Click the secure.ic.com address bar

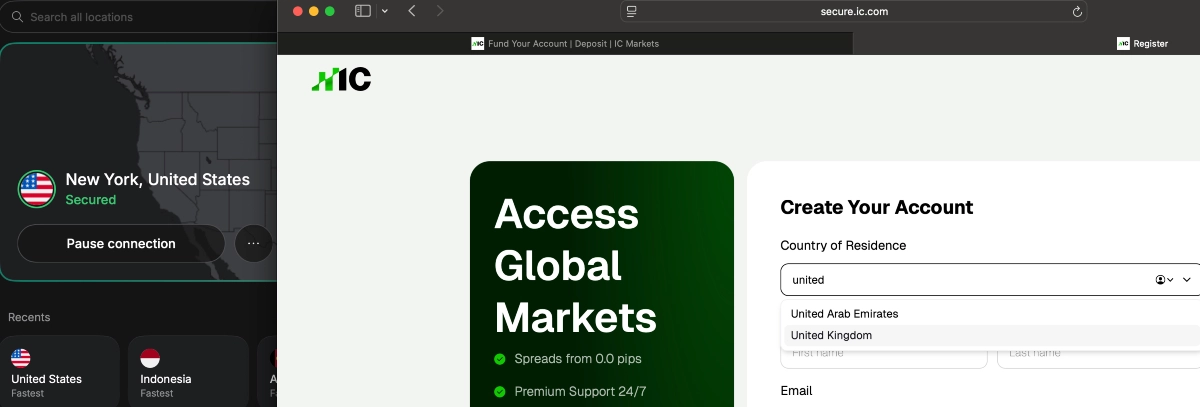point(853,12)
